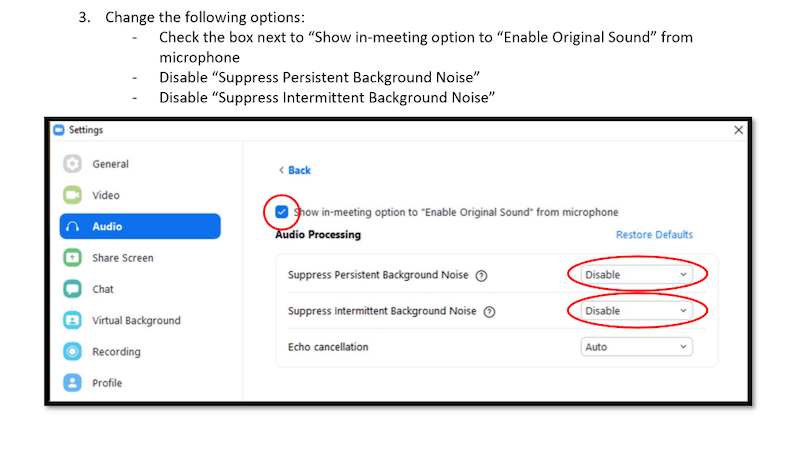Switch to the Audio settings tab
This screenshot has width=800, height=474.
pos(140,226)
